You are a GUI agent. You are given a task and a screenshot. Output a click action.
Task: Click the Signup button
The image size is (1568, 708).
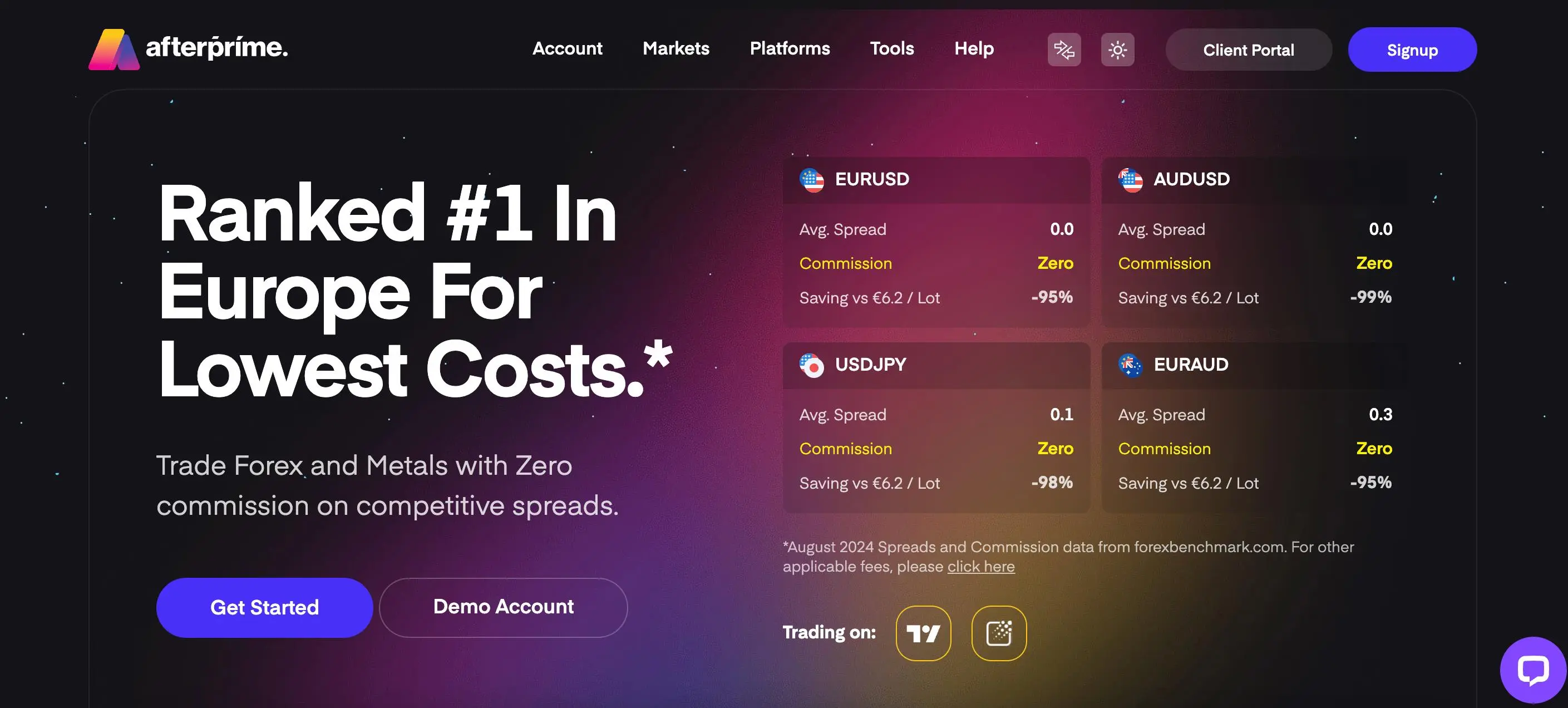[x=1412, y=50]
